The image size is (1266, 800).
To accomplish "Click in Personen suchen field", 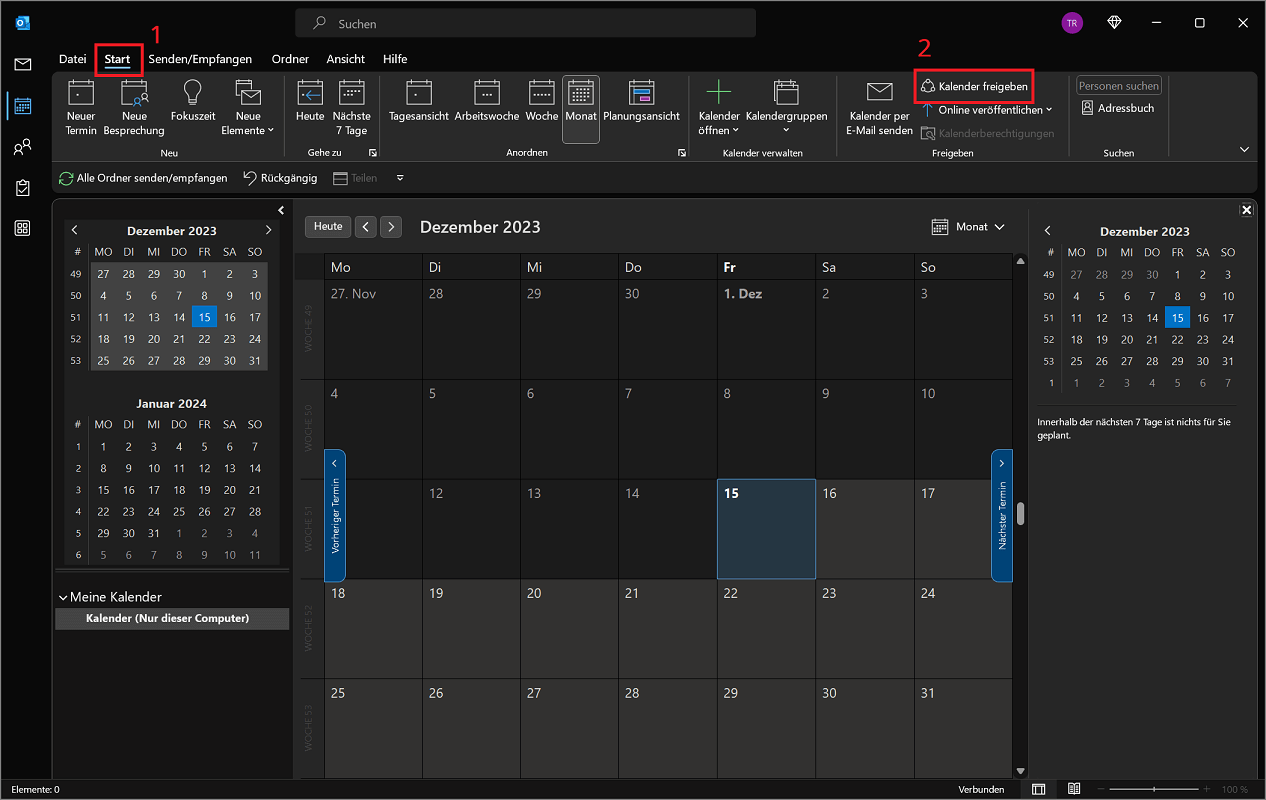I will pos(1119,86).
